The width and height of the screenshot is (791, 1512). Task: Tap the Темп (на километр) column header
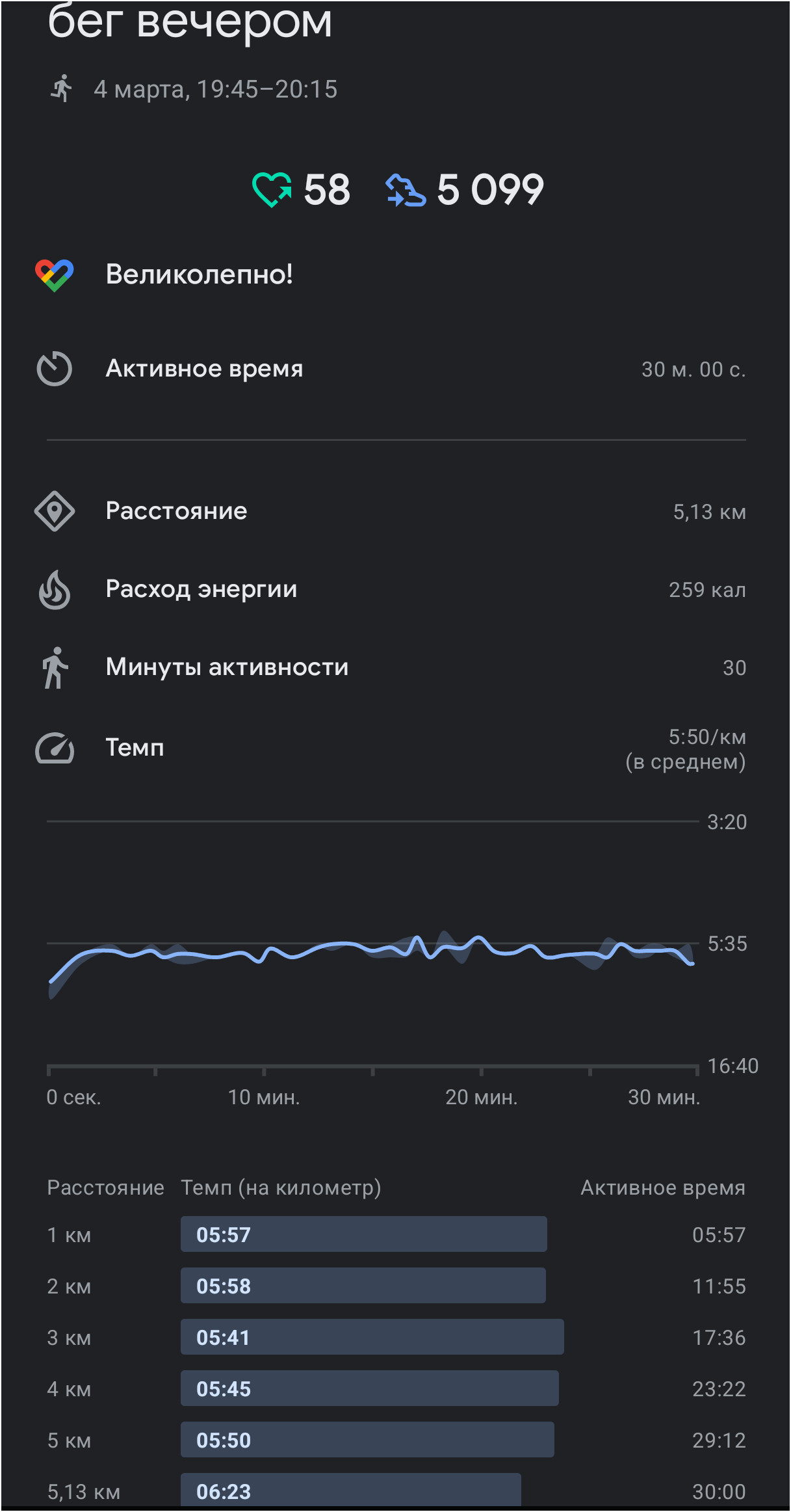pos(281,1187)
